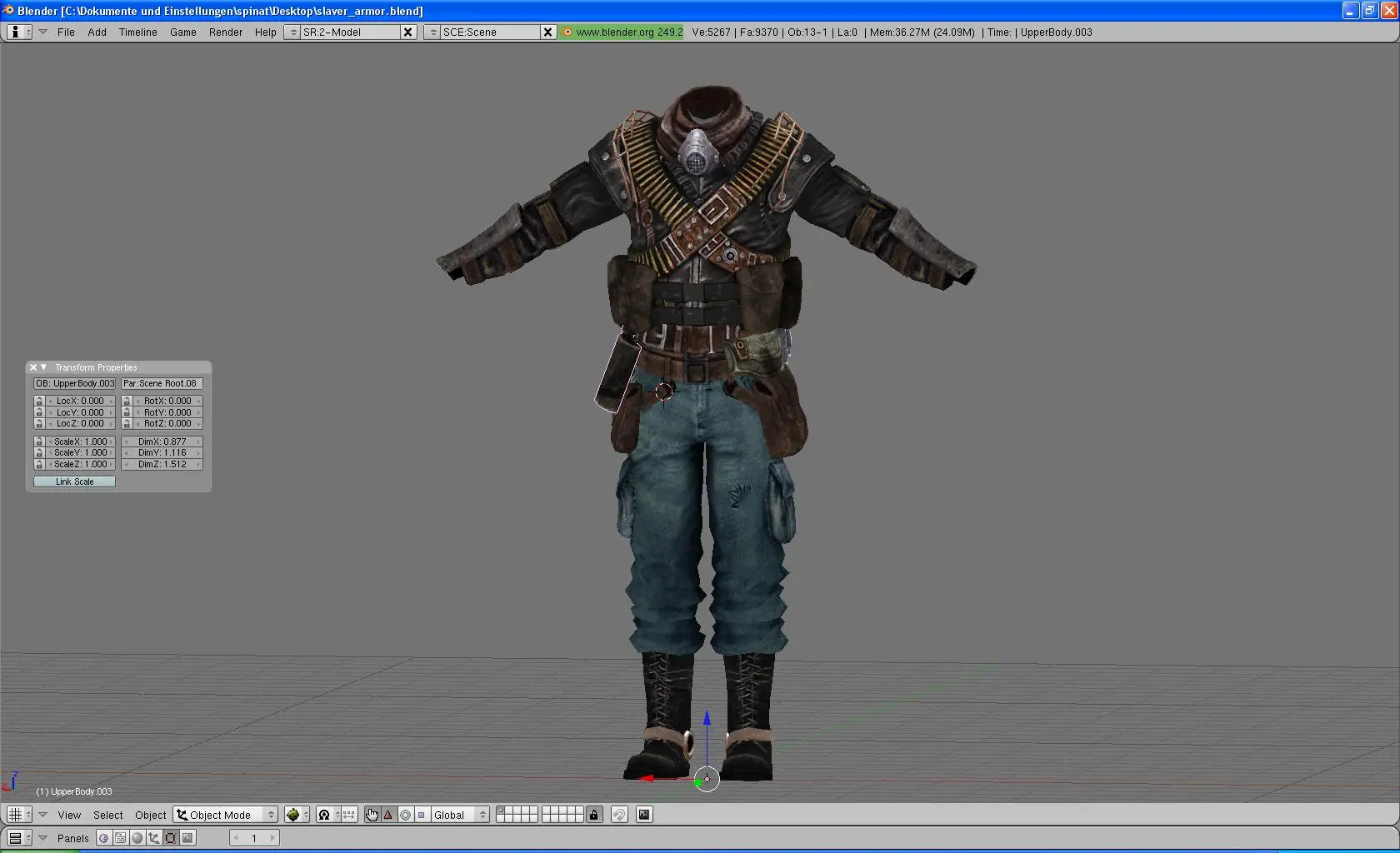Screen dimensions: 1400x853
Task: Toggle the RotY lock icon
Action: coord(127,412)
